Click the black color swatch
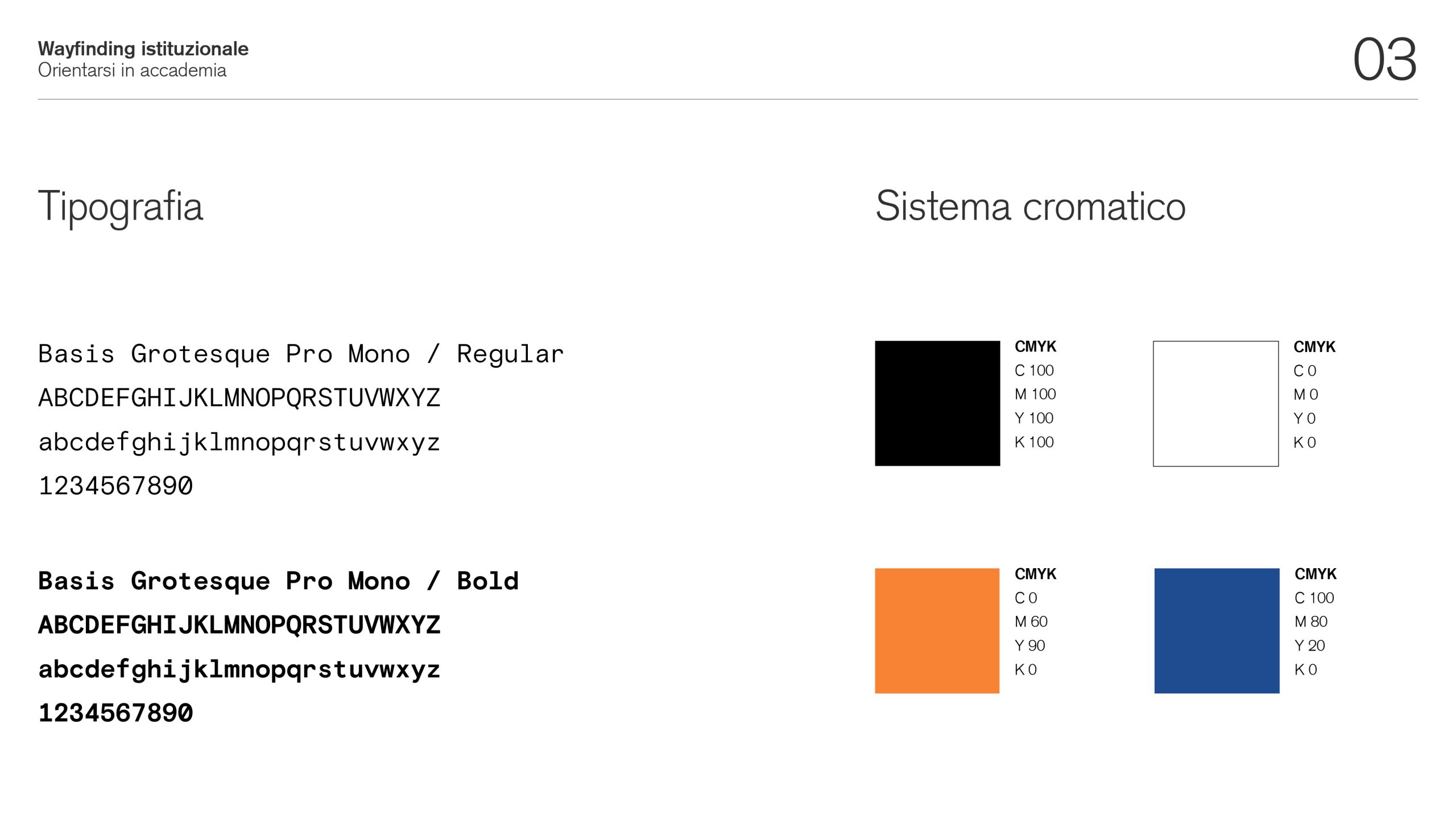The width and height of the screenshot is (1456, 819). pyautogui.click(x=937, y=403)
